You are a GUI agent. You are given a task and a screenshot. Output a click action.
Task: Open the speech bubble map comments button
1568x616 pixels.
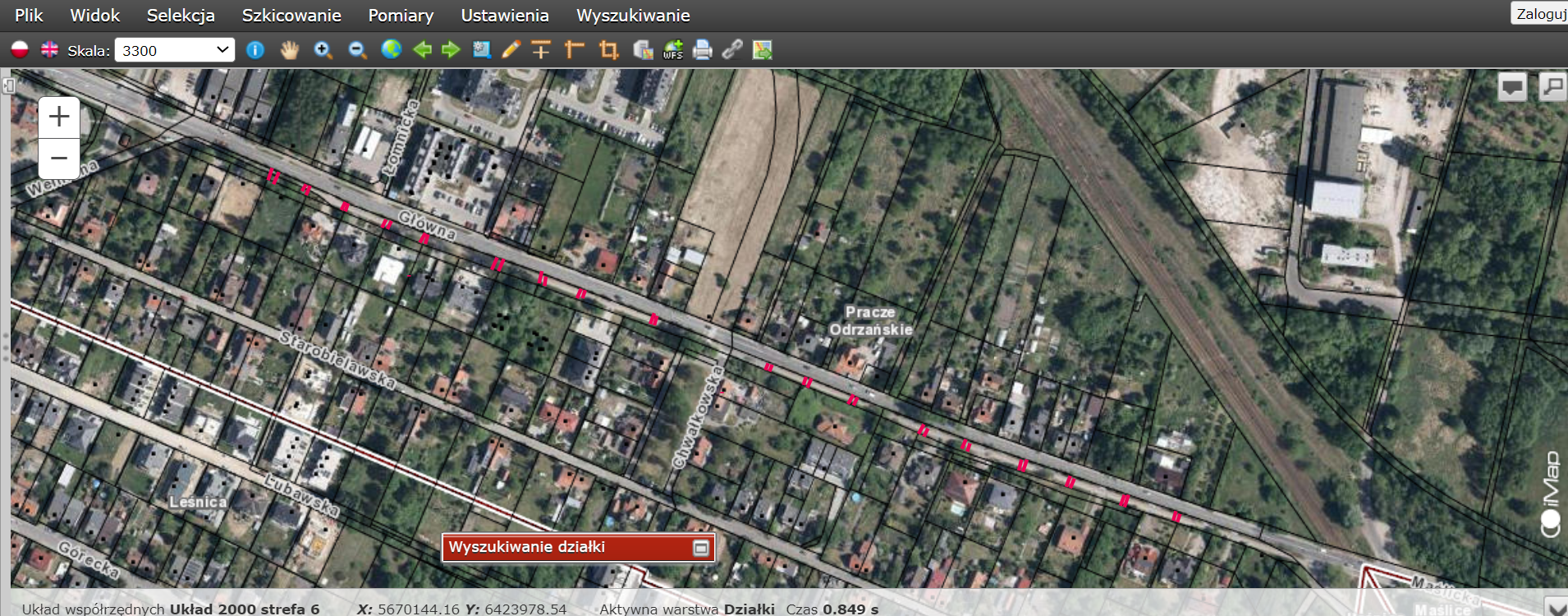pos(1512,86)
